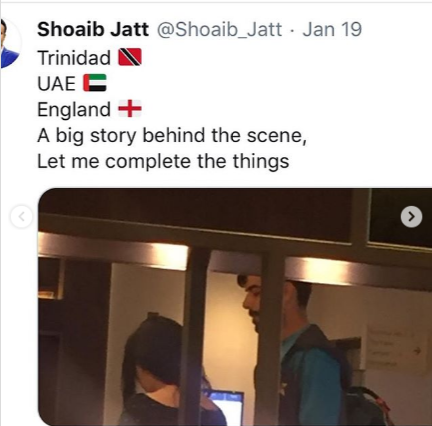
Task: Click the line "Let me complete the things"
Action: click(163, 161)
